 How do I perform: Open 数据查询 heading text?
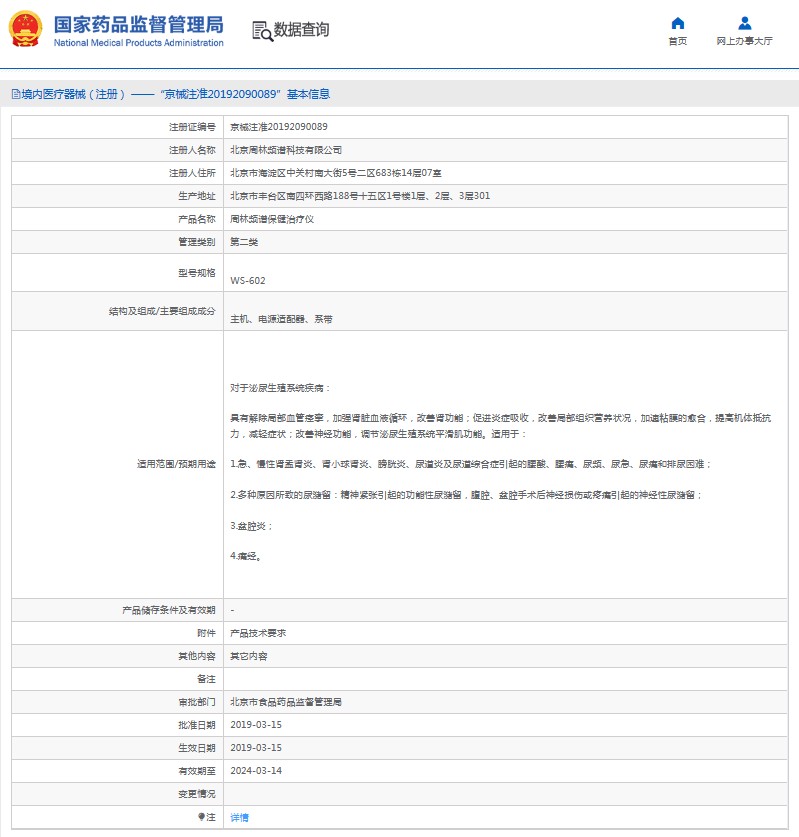tap(301, 29)
